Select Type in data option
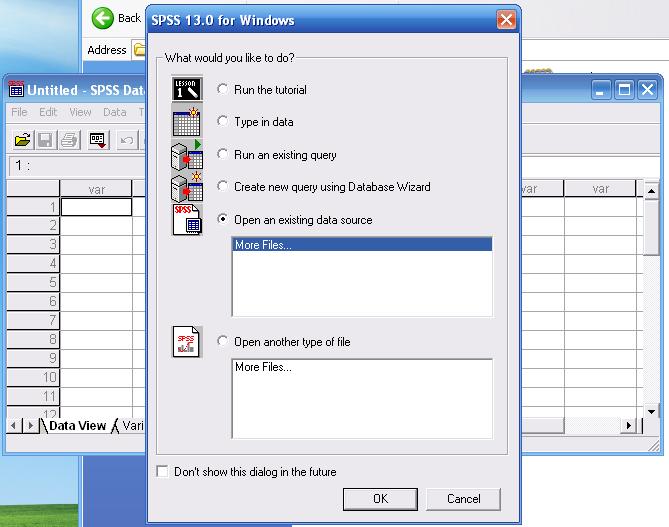Viewport: 669px width, 527px height. (222, 122)
